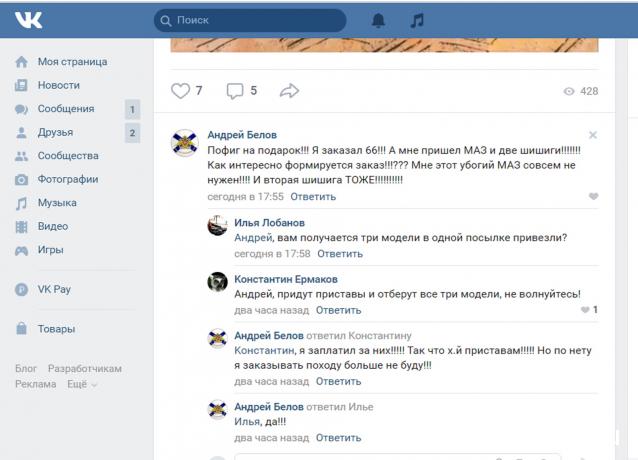638x460 pixels.
Task: Open notifications bell icon
Action: click(x=378, y=20)
